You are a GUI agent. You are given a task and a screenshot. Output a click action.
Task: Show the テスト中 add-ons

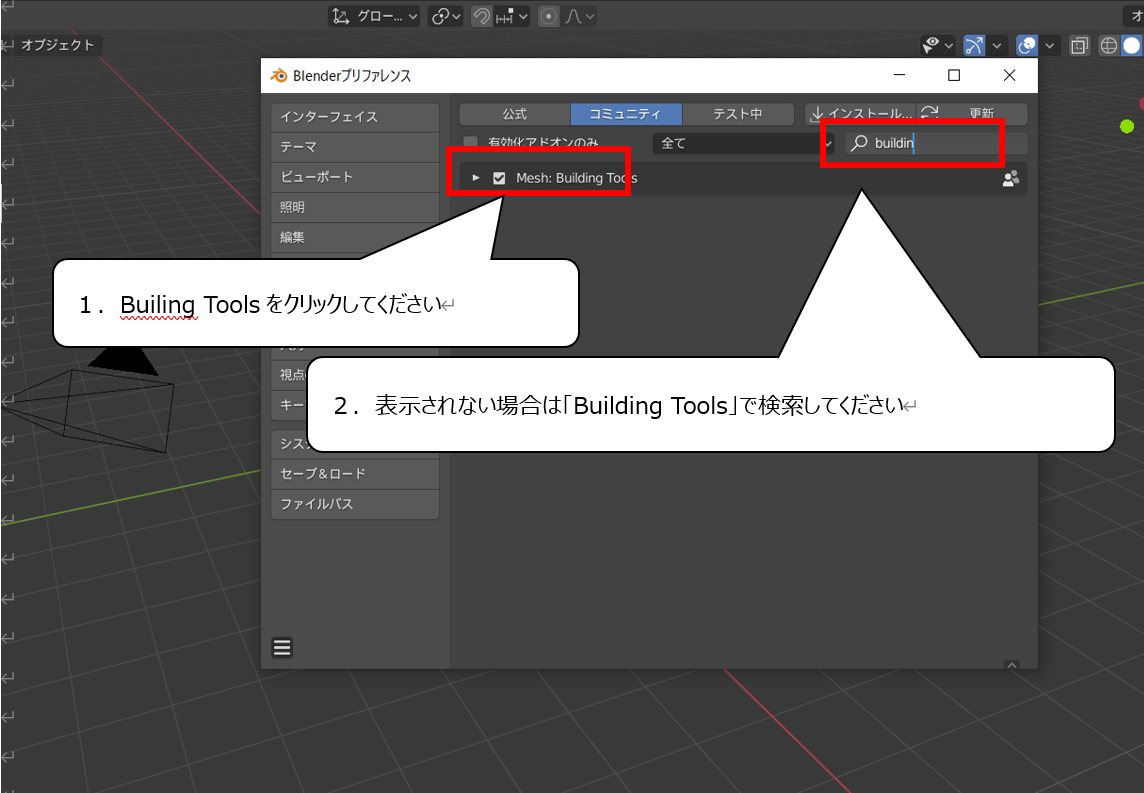738,114
